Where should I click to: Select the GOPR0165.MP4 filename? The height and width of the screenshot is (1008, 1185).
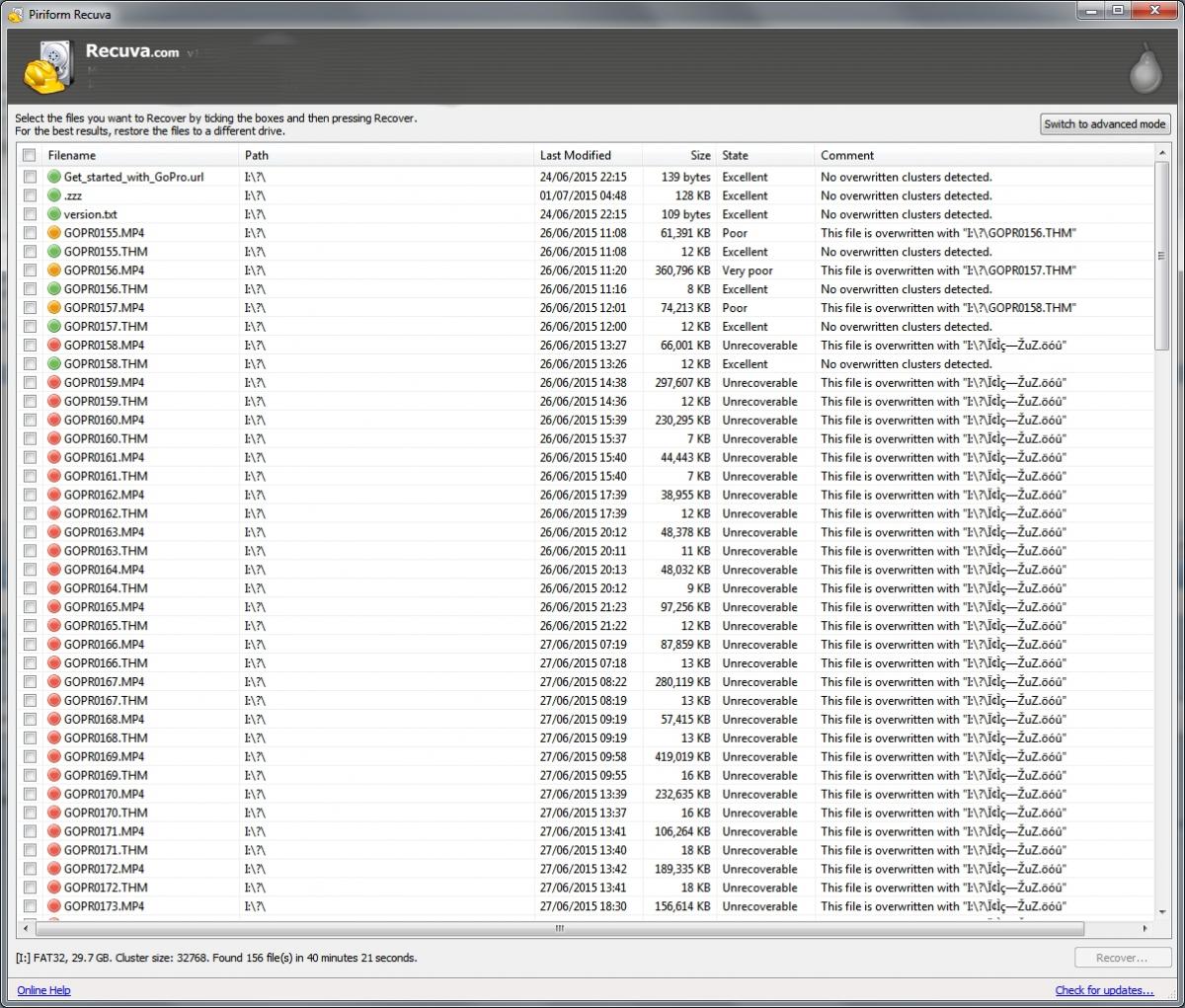tap(104, 607)
